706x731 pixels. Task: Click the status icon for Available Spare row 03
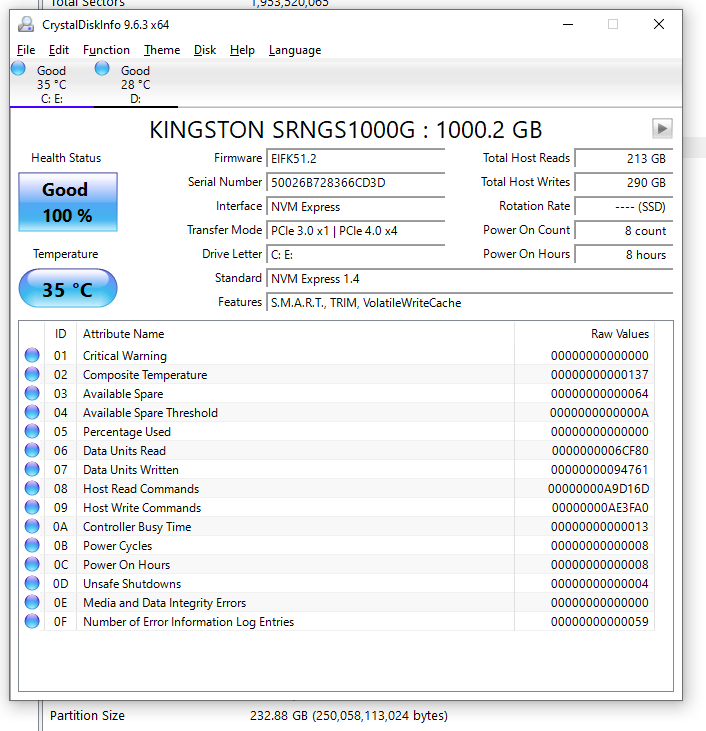click(32, 393)
